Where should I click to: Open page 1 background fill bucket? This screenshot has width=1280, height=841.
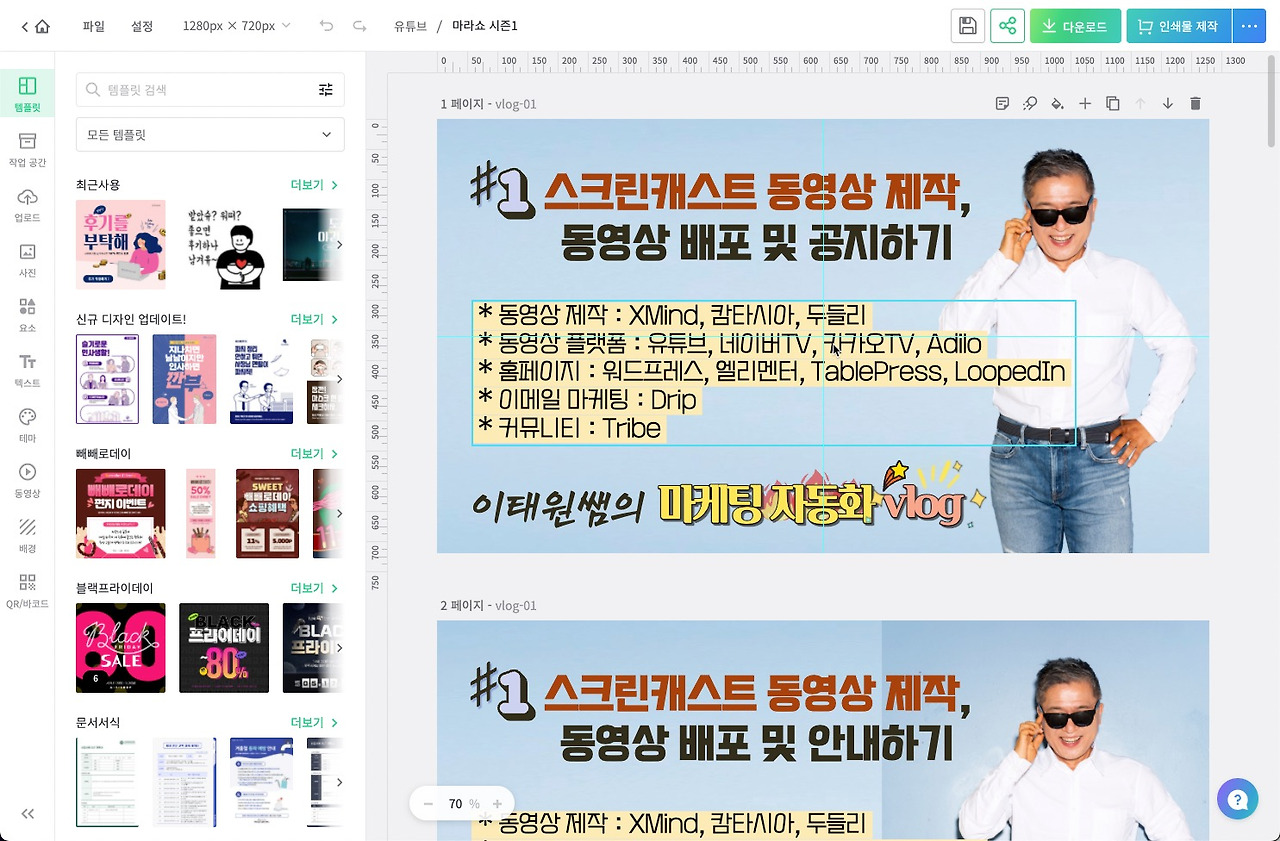tap(1057, 103)
